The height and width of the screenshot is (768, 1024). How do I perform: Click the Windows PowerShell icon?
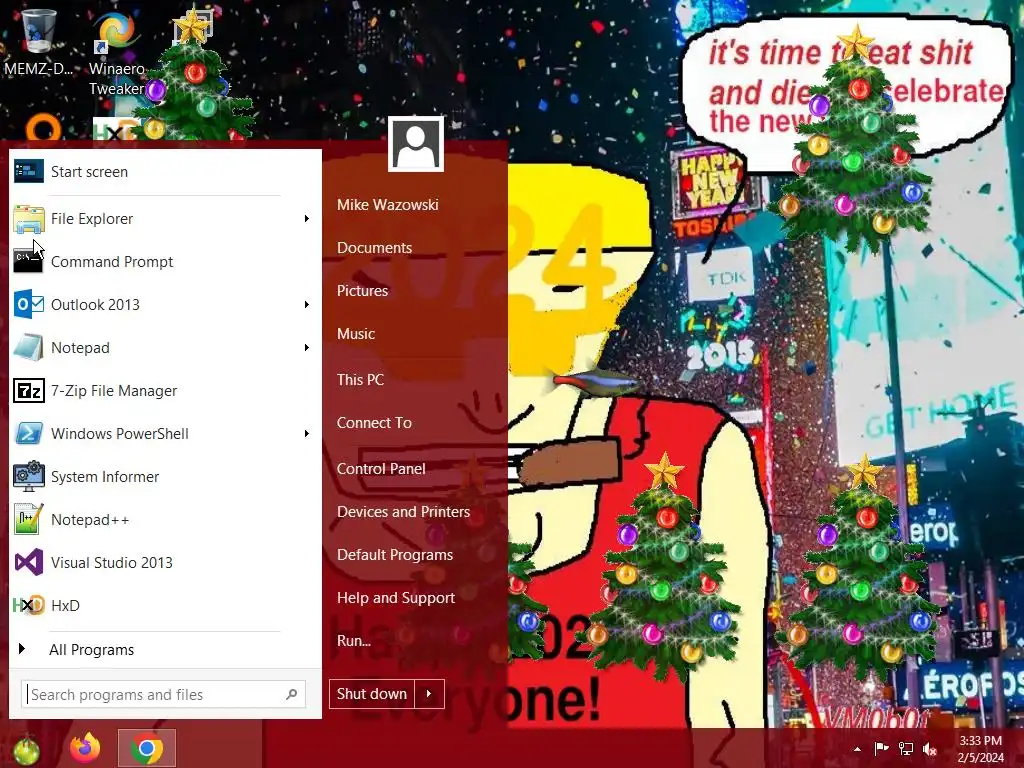29,433
